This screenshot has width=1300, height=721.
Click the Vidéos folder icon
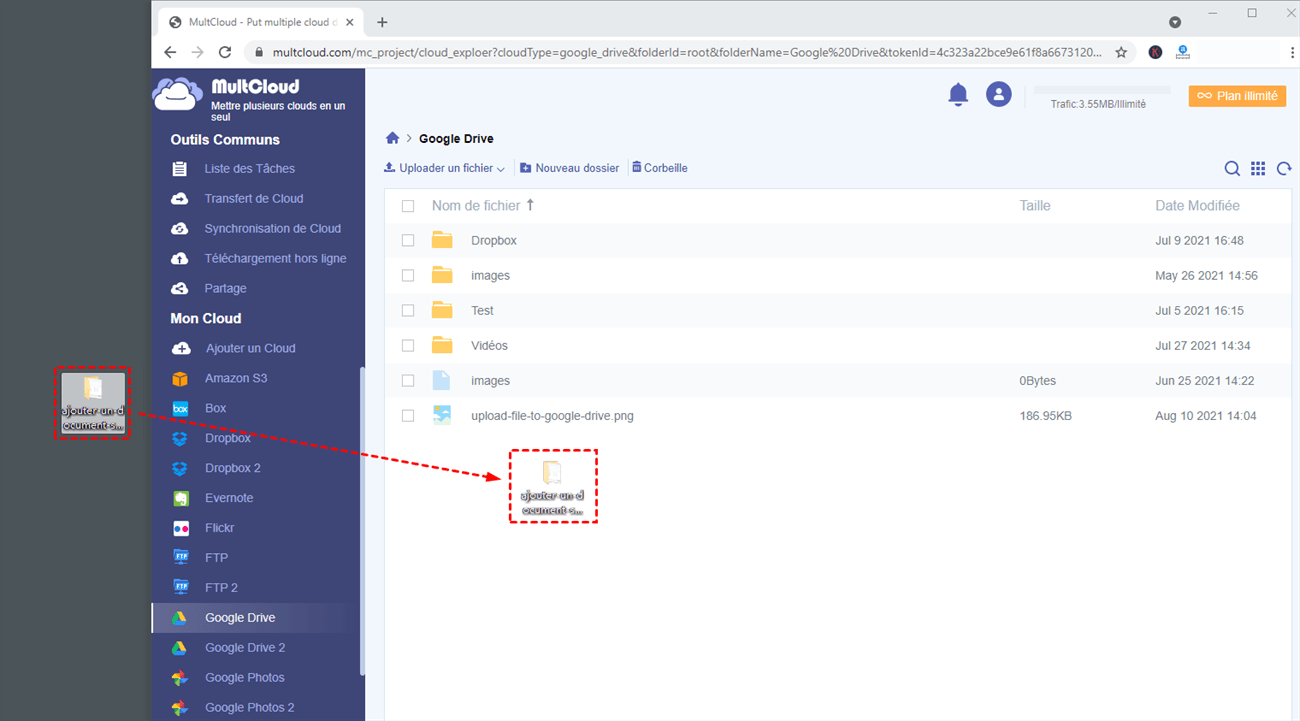click(x=442, y=345)
